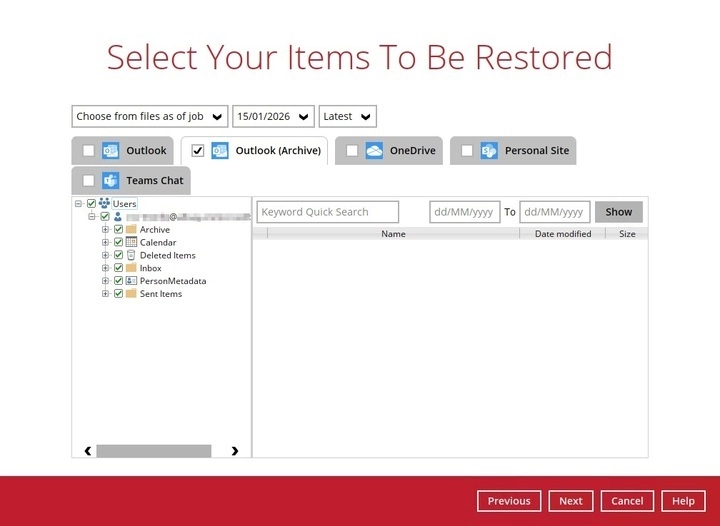Click the end date field after 'To'
Image resolution: width=720 pixels, height=526 pixels.
554,212
